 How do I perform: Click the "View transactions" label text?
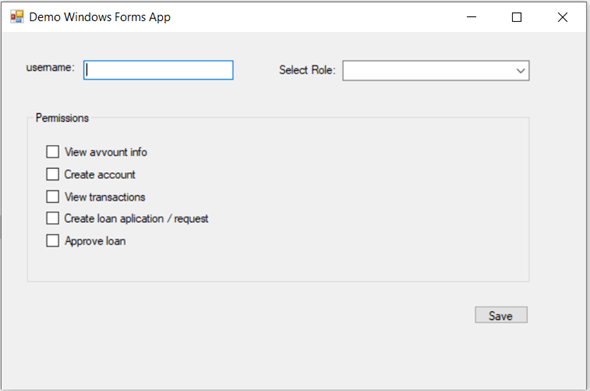click(x=105, y=197)
